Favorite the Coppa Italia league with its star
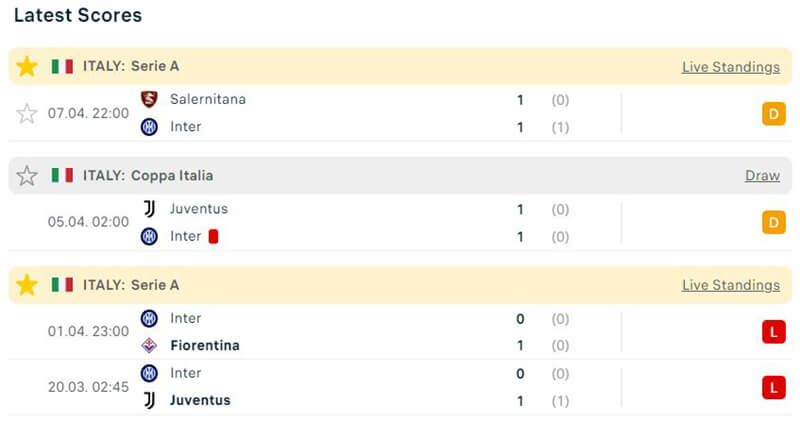The height and width of the screenshot is (421, 800). [27, 176]
